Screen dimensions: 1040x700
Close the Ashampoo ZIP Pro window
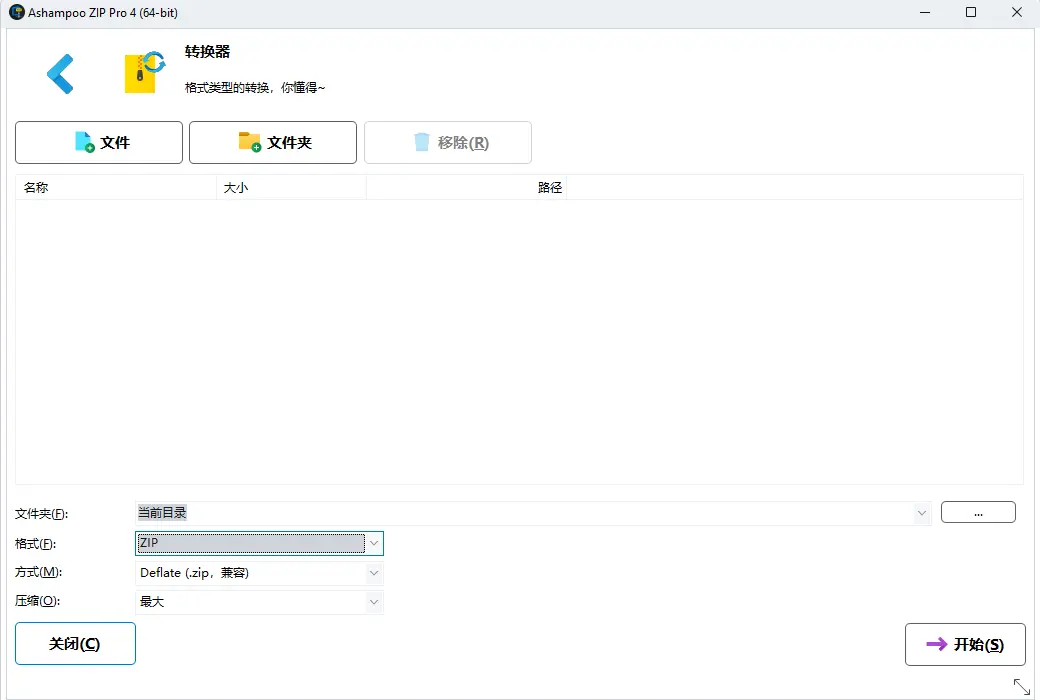(1017, 13)
